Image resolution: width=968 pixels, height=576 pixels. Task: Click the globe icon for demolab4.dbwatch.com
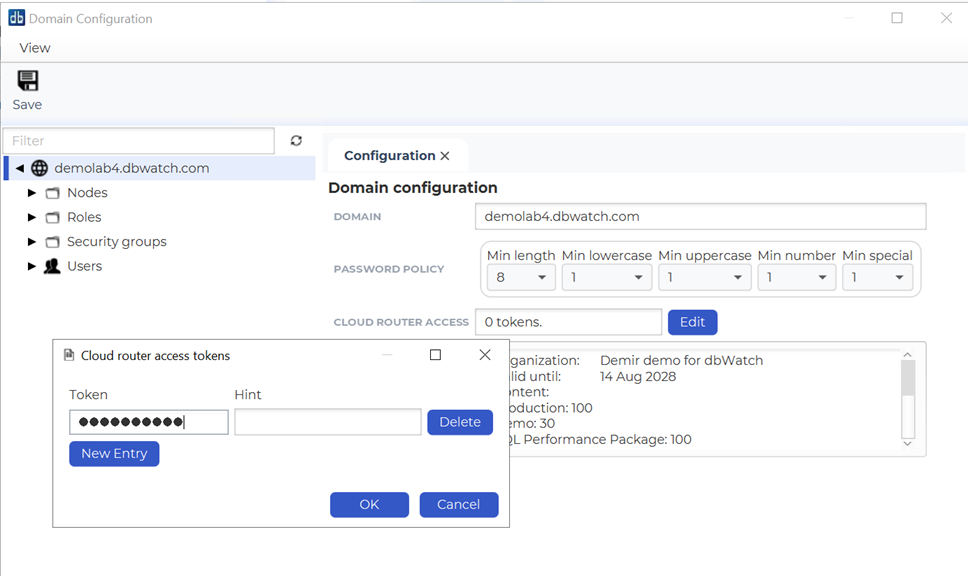(x=40, y=168)
